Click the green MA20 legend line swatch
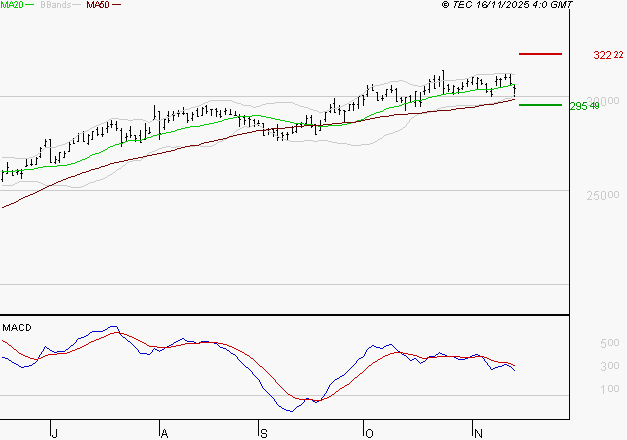627x440 pixels. tap(31, 6)
